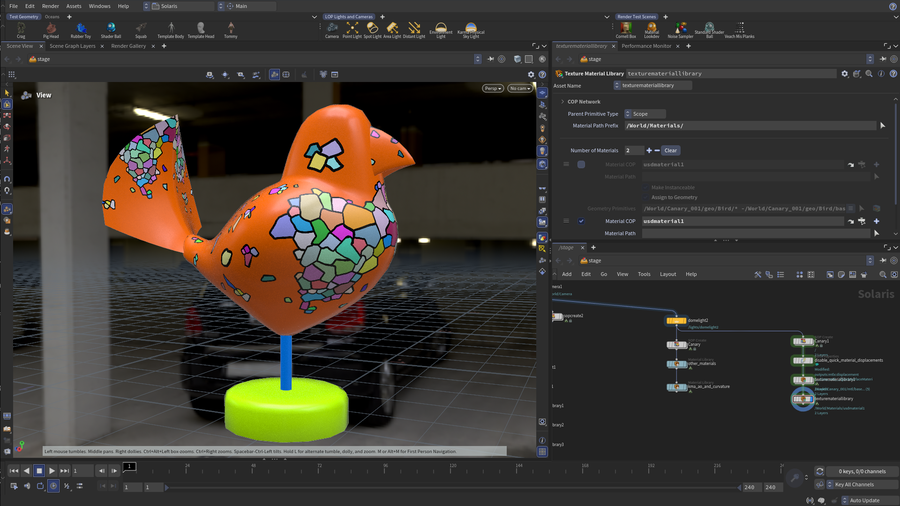This screenshot has width=900, height=506.
Task: Switch to Scene Graph Layers tab
Action: [x=72, y=46]
